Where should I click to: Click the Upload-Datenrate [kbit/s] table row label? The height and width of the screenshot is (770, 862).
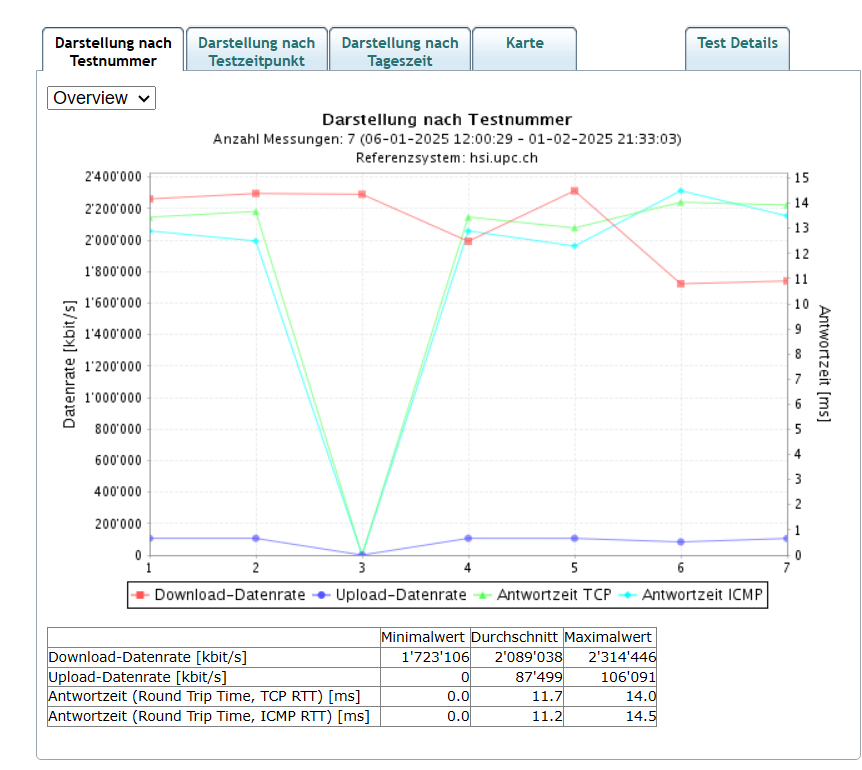pyautogui.click(x=137, y=677)
